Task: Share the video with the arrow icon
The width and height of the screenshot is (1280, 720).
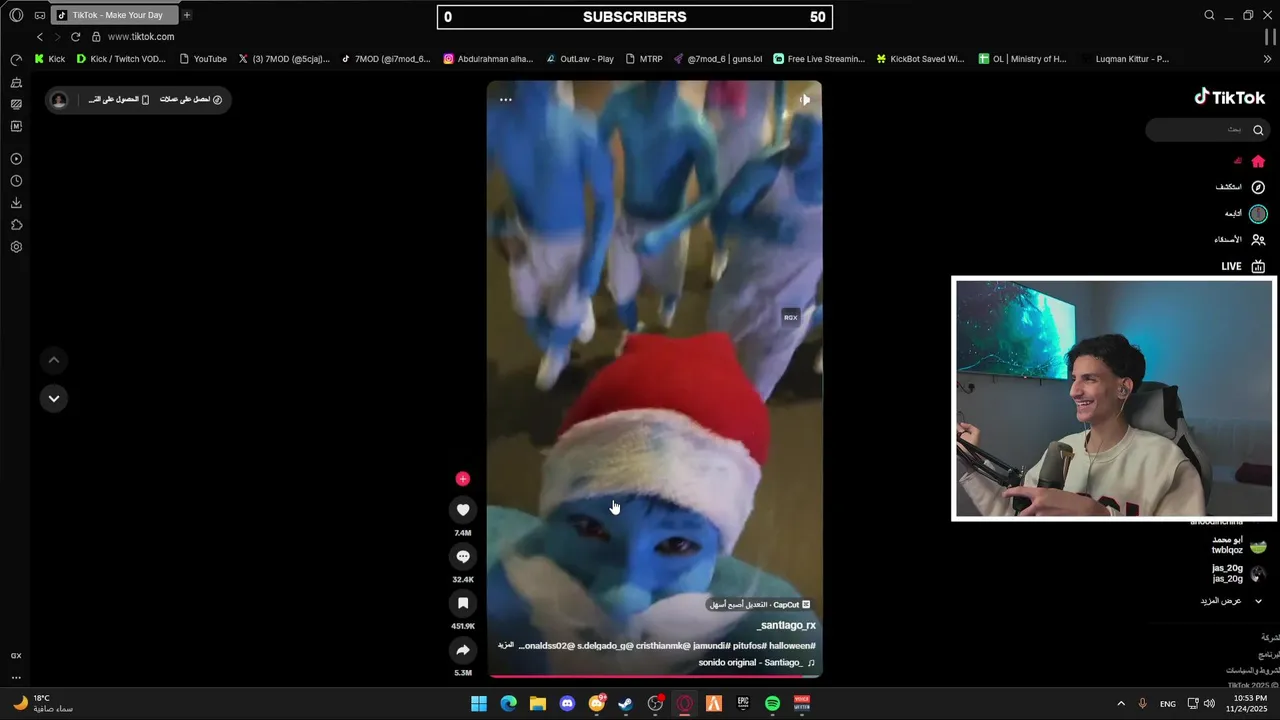Action: tap(463, 650)
